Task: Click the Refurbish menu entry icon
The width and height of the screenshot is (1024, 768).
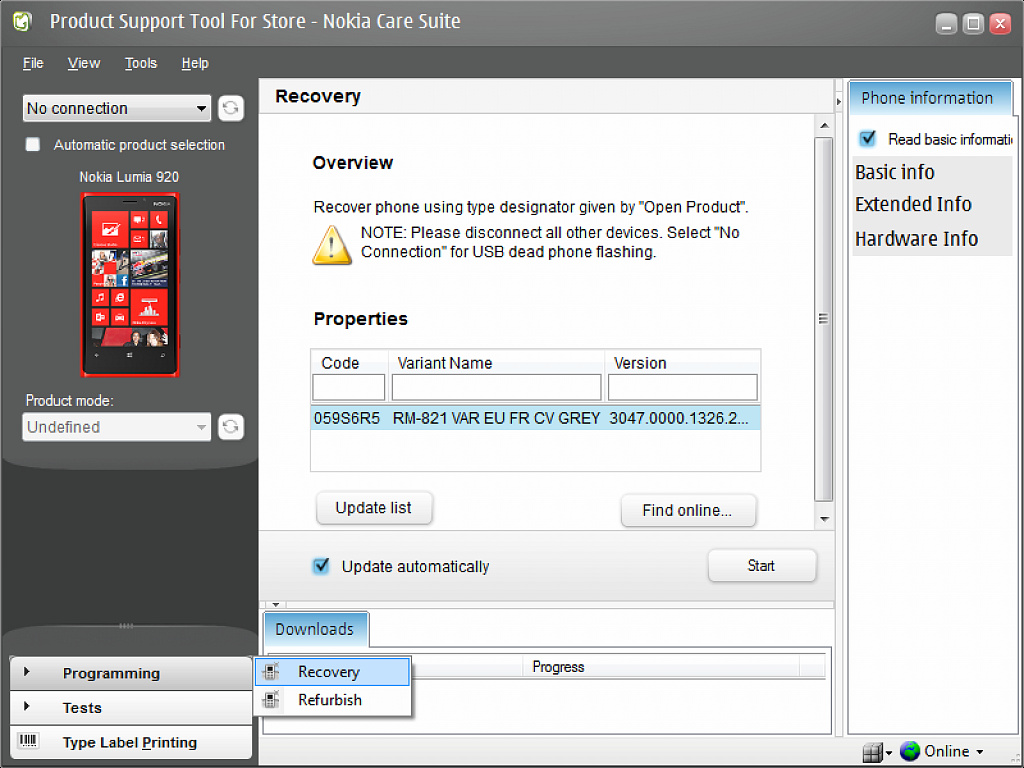Action: 270,700
